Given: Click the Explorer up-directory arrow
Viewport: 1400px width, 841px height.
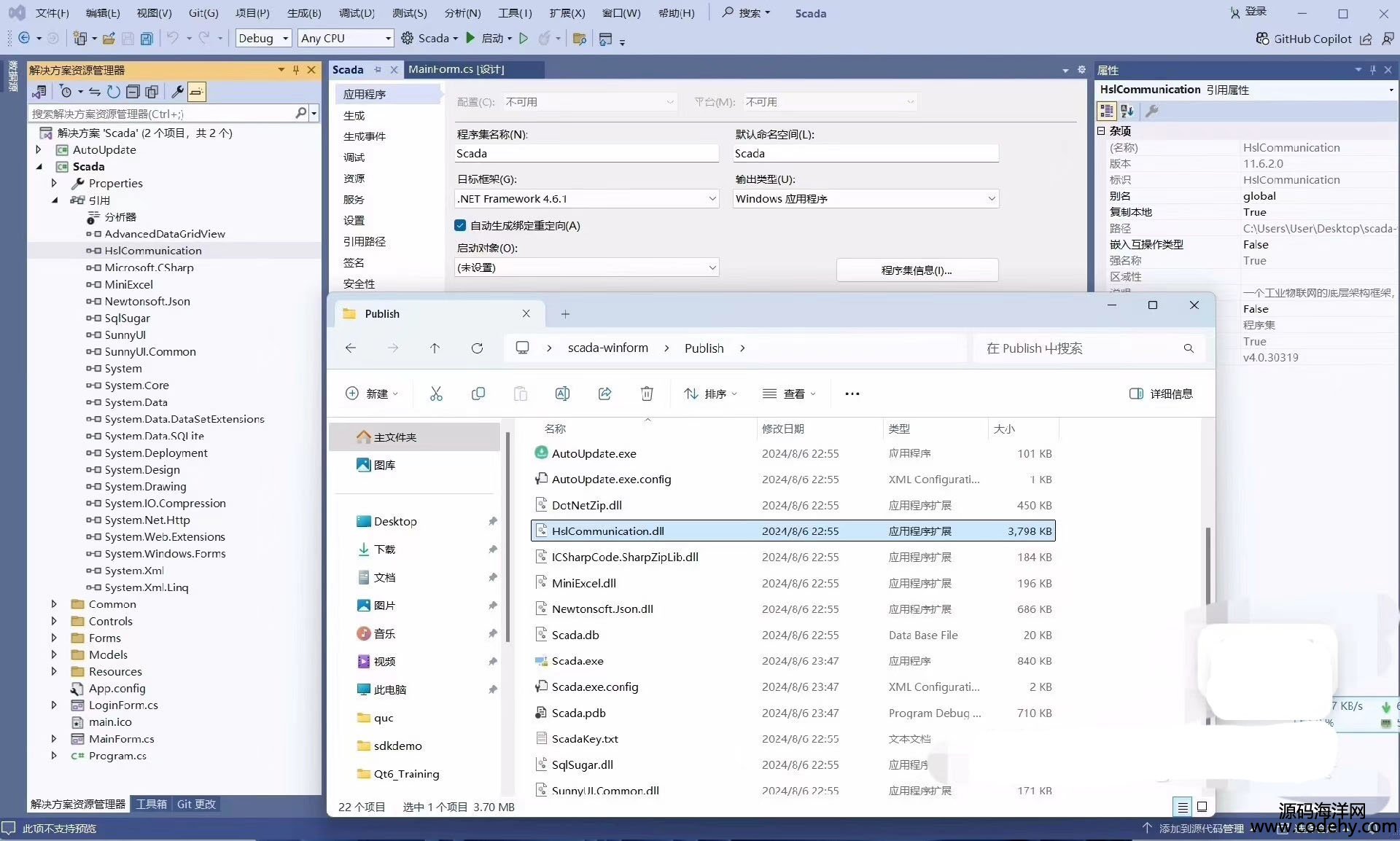Looking at the screenshot, I should [435, 348].
